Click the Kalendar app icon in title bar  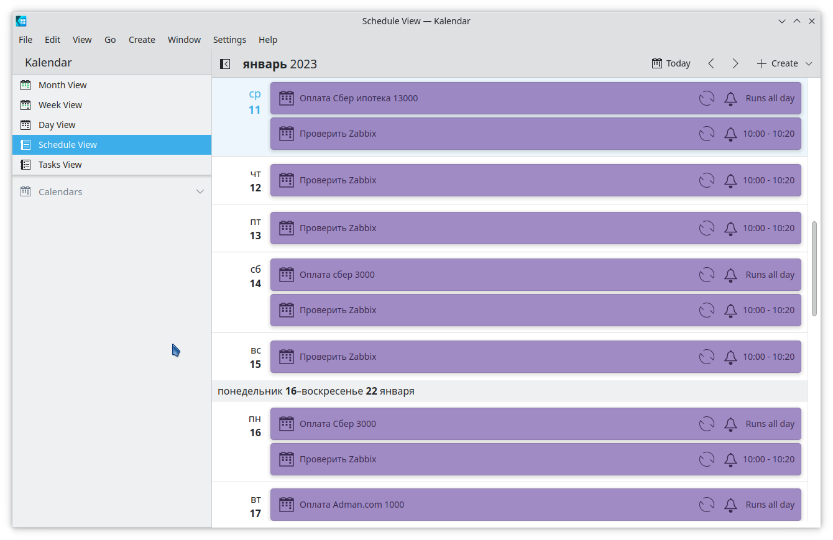pyautogui.click(x=21, y=21)
